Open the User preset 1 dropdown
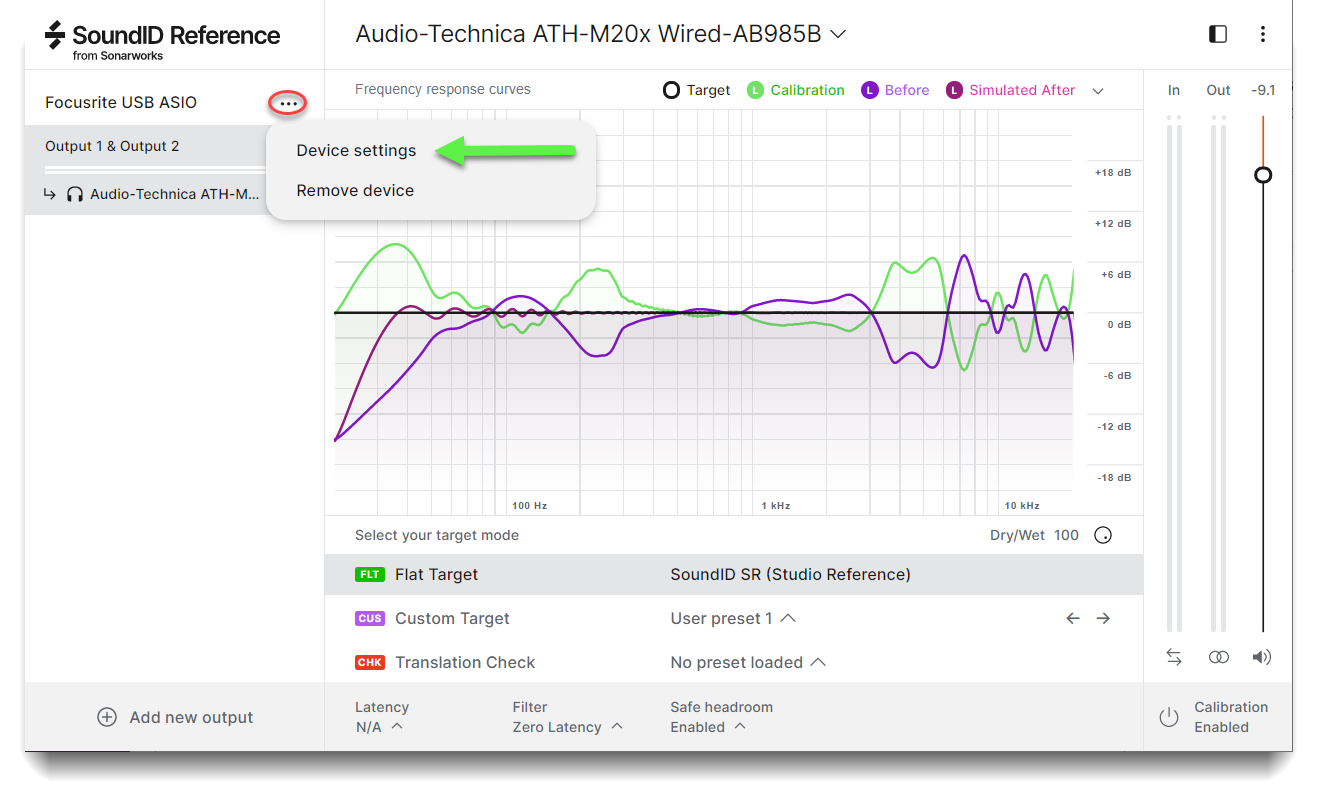 click(x=733, y=619)
